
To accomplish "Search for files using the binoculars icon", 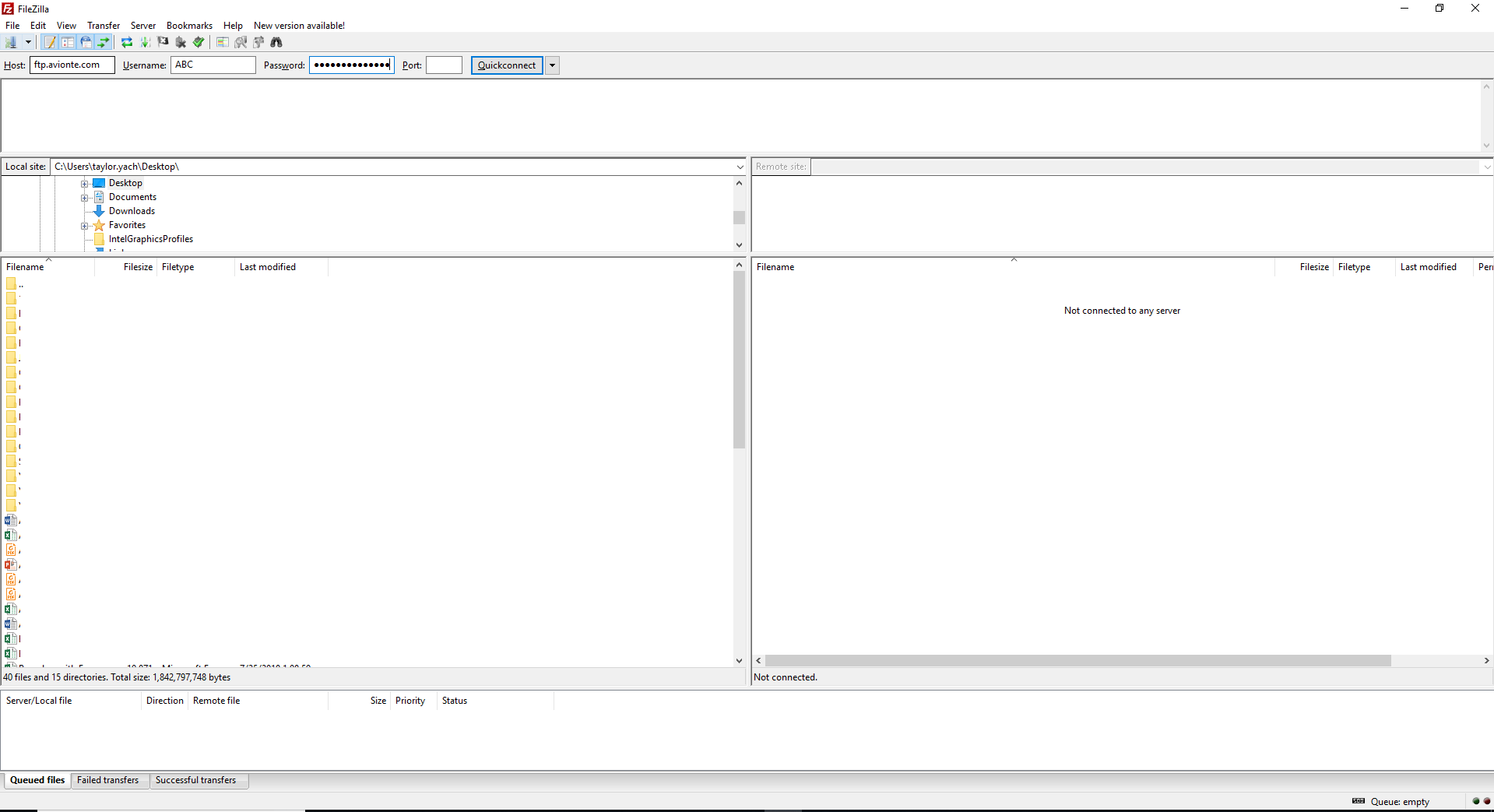I will click(x=276, y=42).
